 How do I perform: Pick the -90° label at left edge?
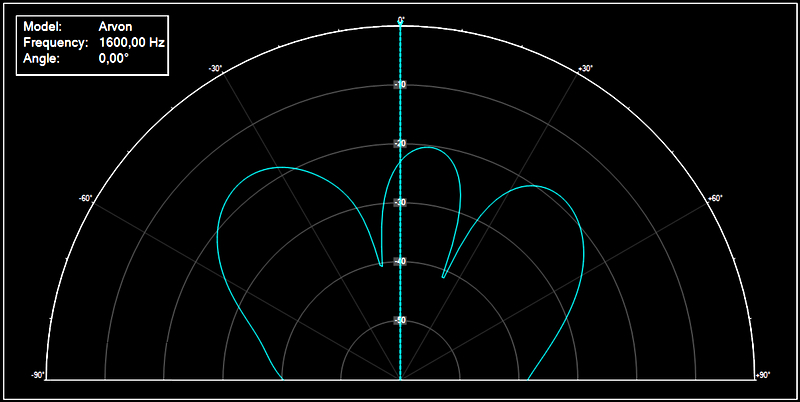(x=38, y=376)
